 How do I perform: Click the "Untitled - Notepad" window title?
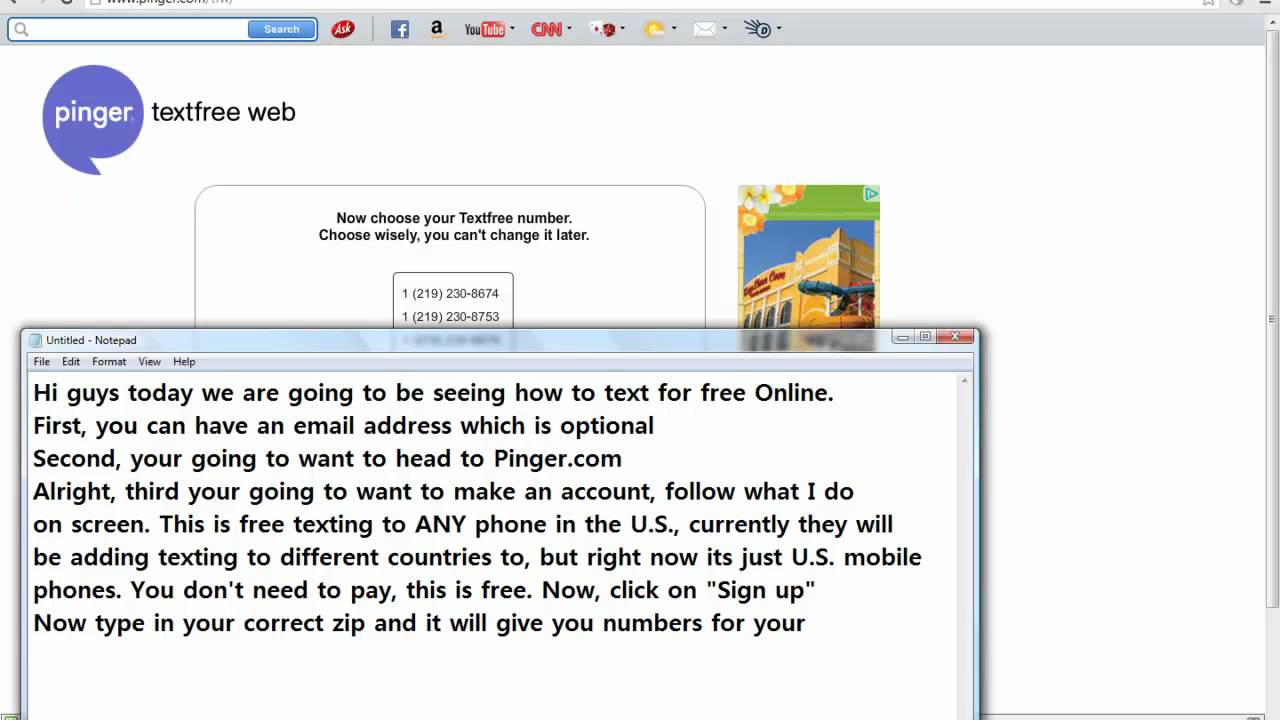pos(91,340)
